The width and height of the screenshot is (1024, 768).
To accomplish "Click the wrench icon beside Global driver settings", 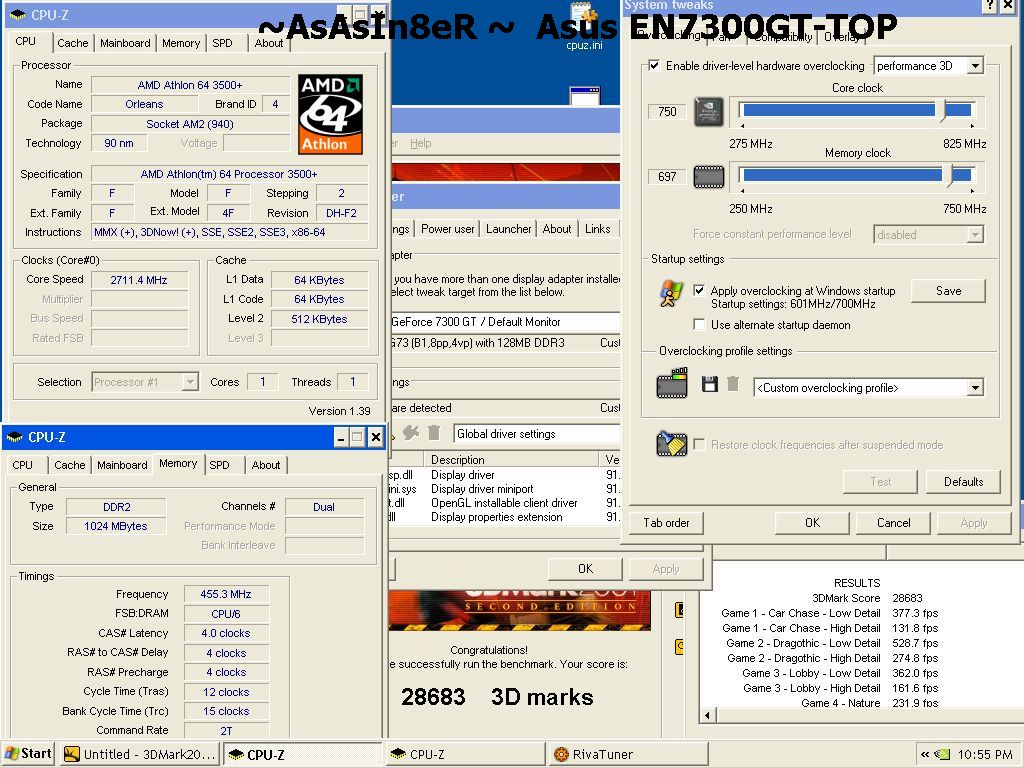I will coord(411,432).
